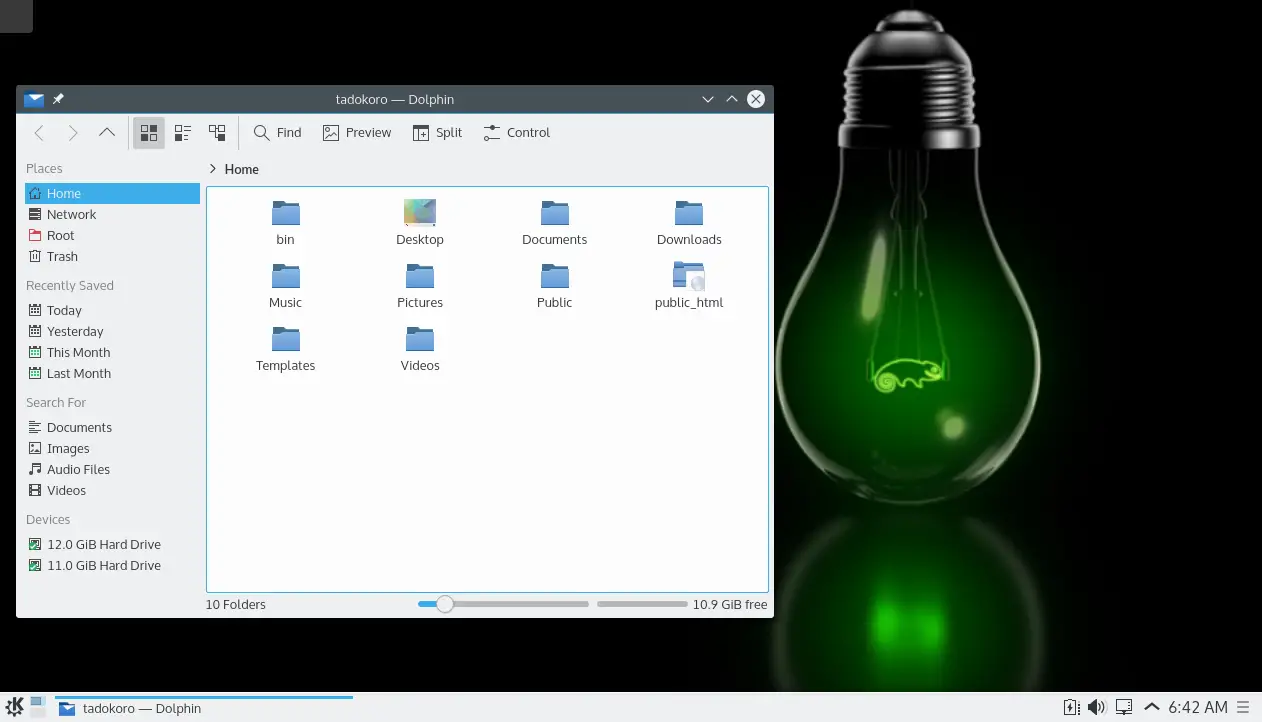Image resolution: width=1262 pixels, height=722 pixels.
Task: Open desktop toolbox at screen corner
Action: click(16, 16)
